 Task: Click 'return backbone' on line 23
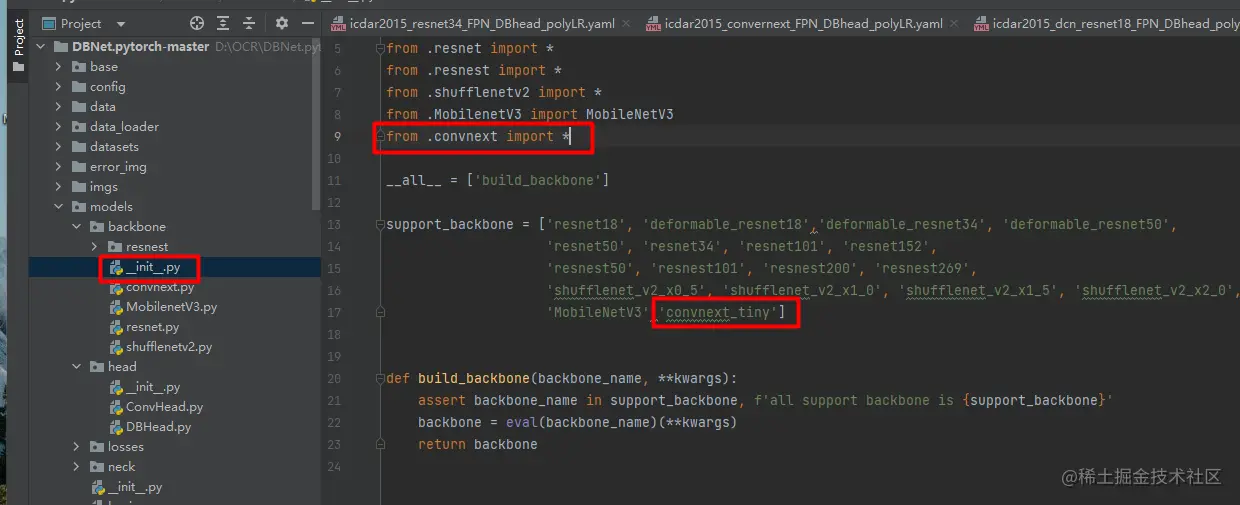coord(477,444)
